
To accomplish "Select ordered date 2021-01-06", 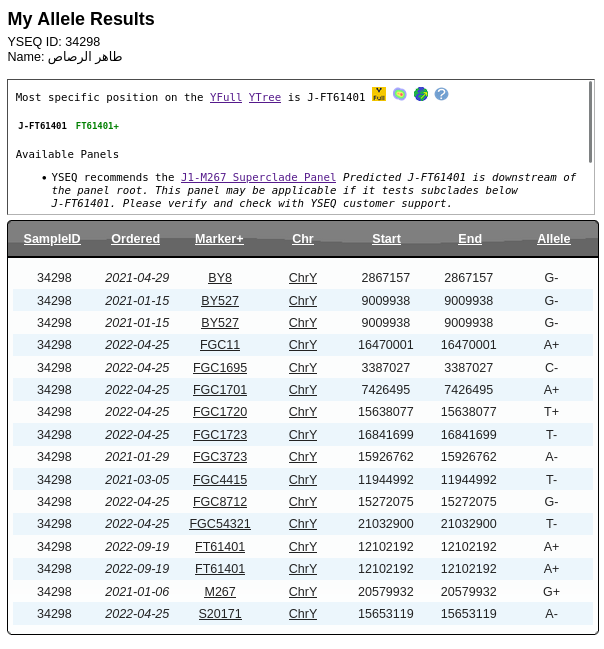I will click(137, 592).
